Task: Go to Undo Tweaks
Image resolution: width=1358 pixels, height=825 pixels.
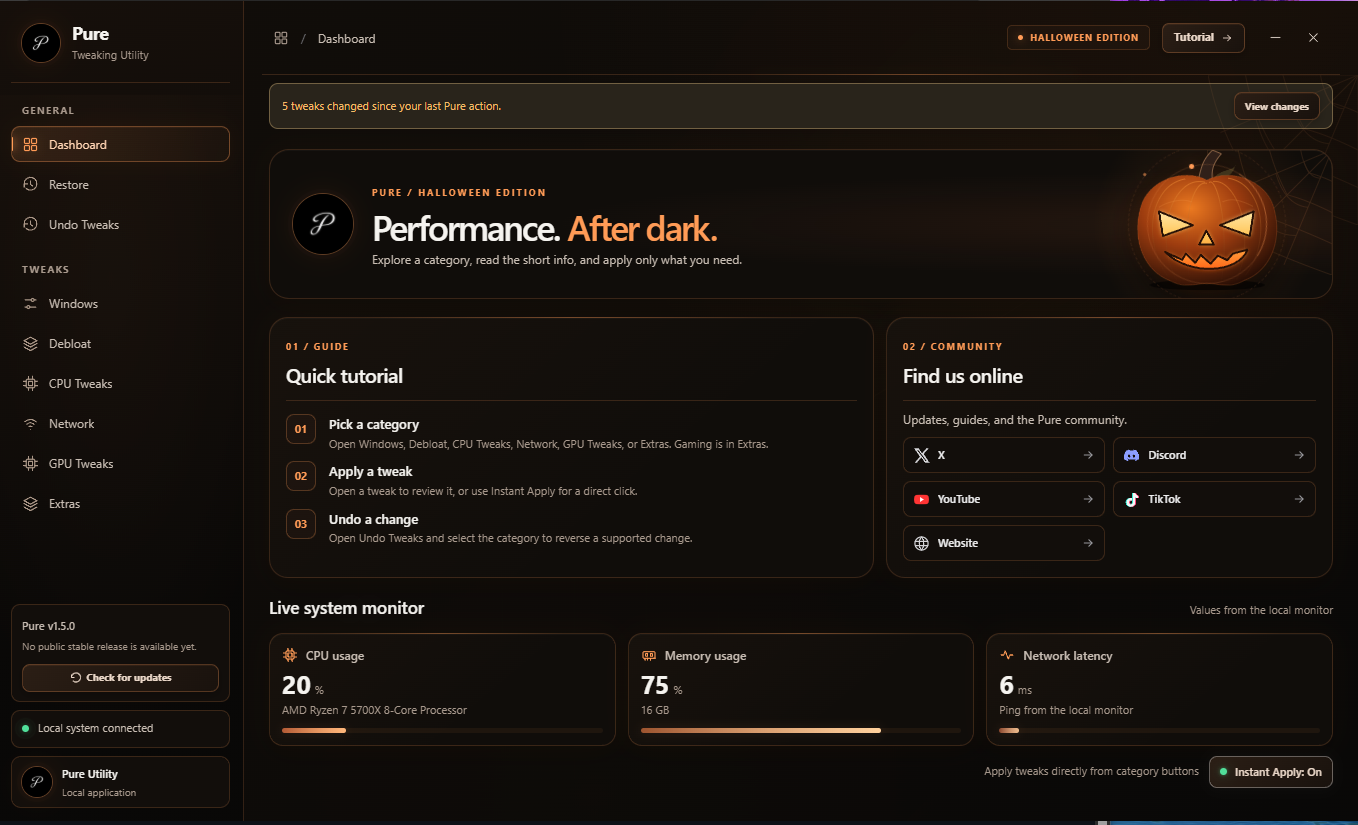Action: click(120, 225)
